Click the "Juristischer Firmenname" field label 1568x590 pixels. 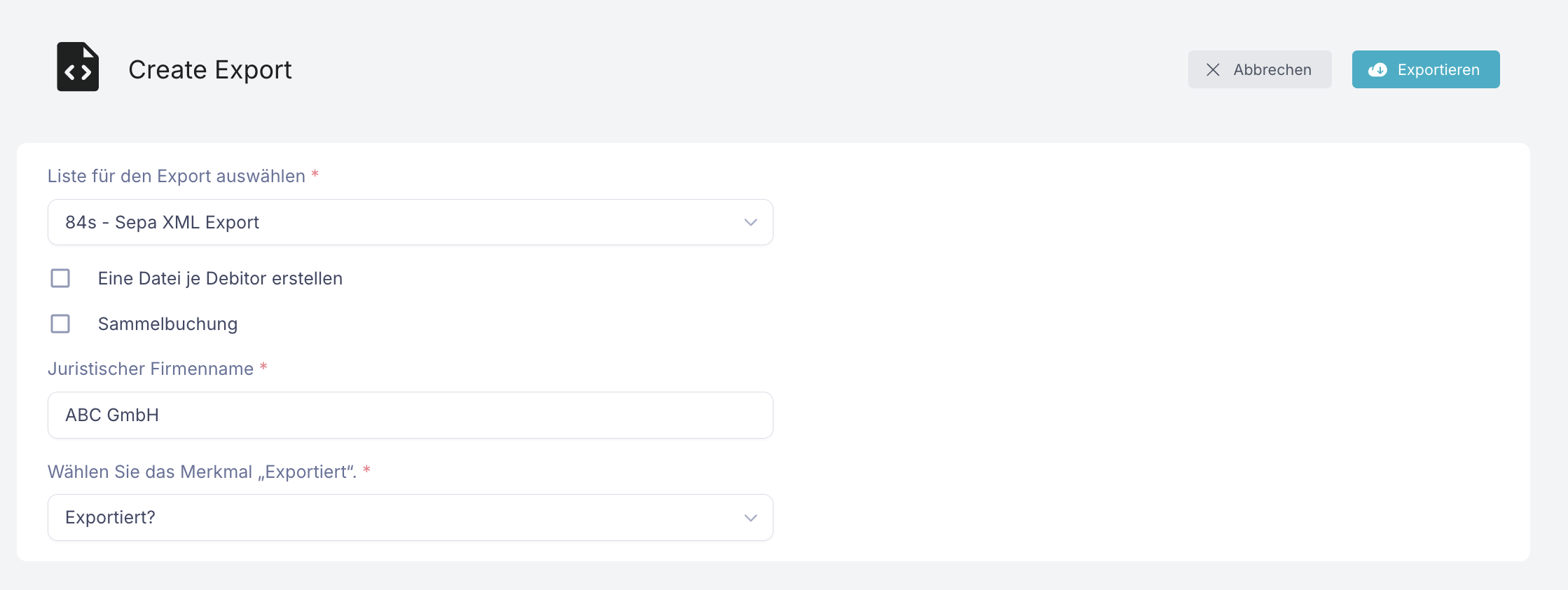coord(150,369)
